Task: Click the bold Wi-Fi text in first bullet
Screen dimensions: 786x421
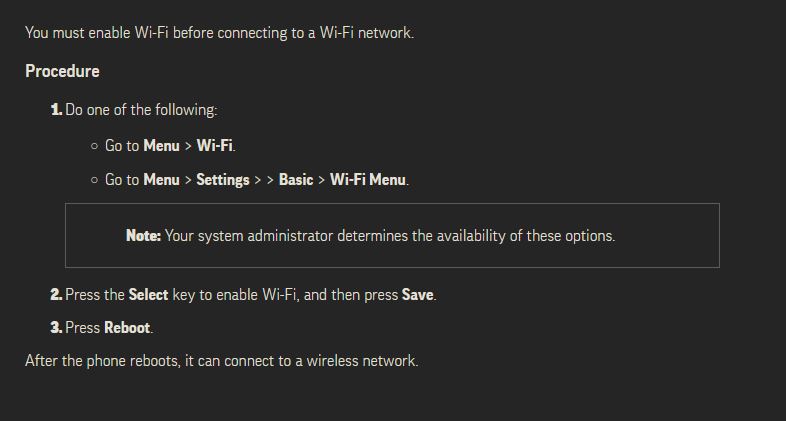Action: (215, 146)
